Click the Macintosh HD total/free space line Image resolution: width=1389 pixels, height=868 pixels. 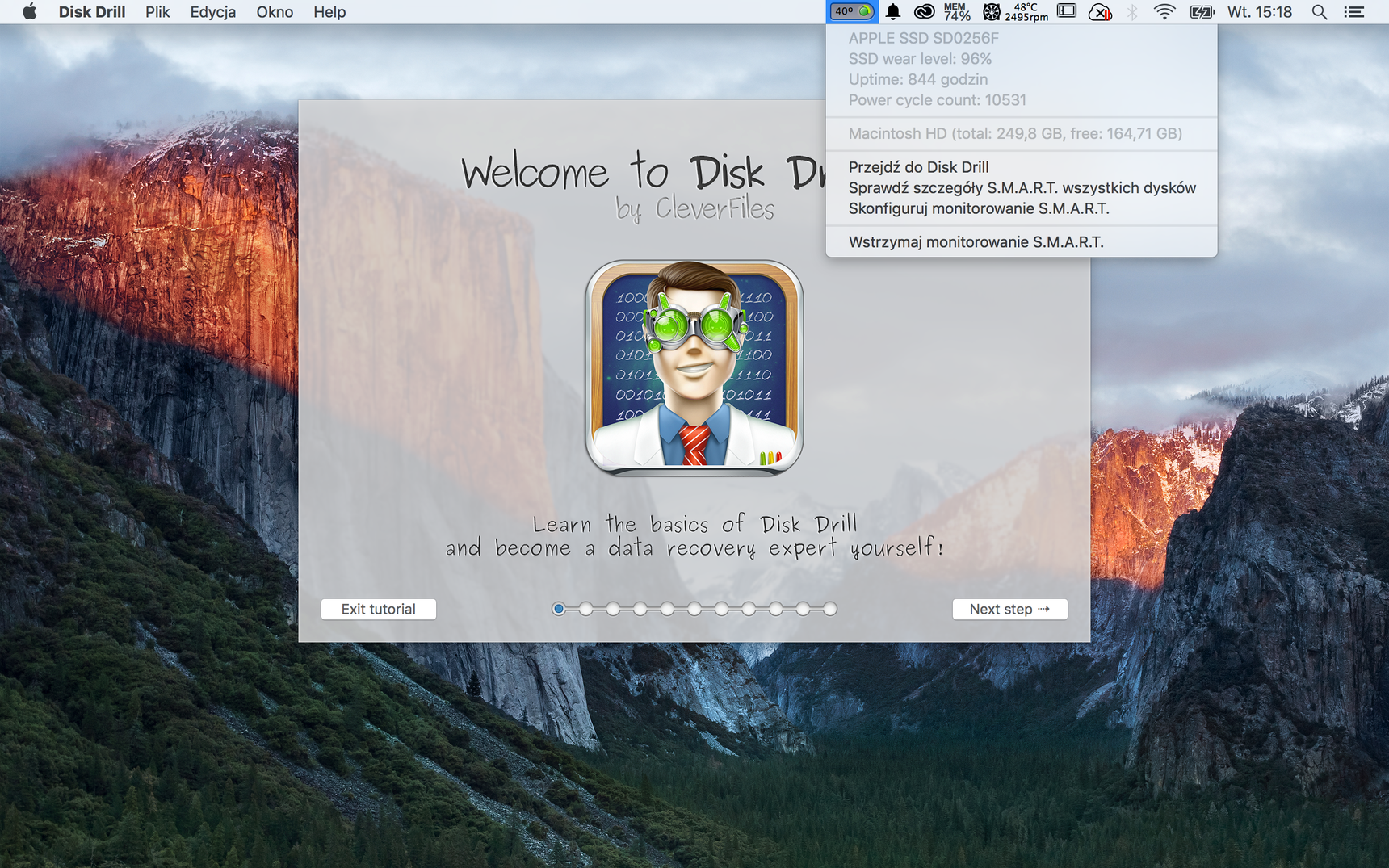click(x=1021, y=133)
